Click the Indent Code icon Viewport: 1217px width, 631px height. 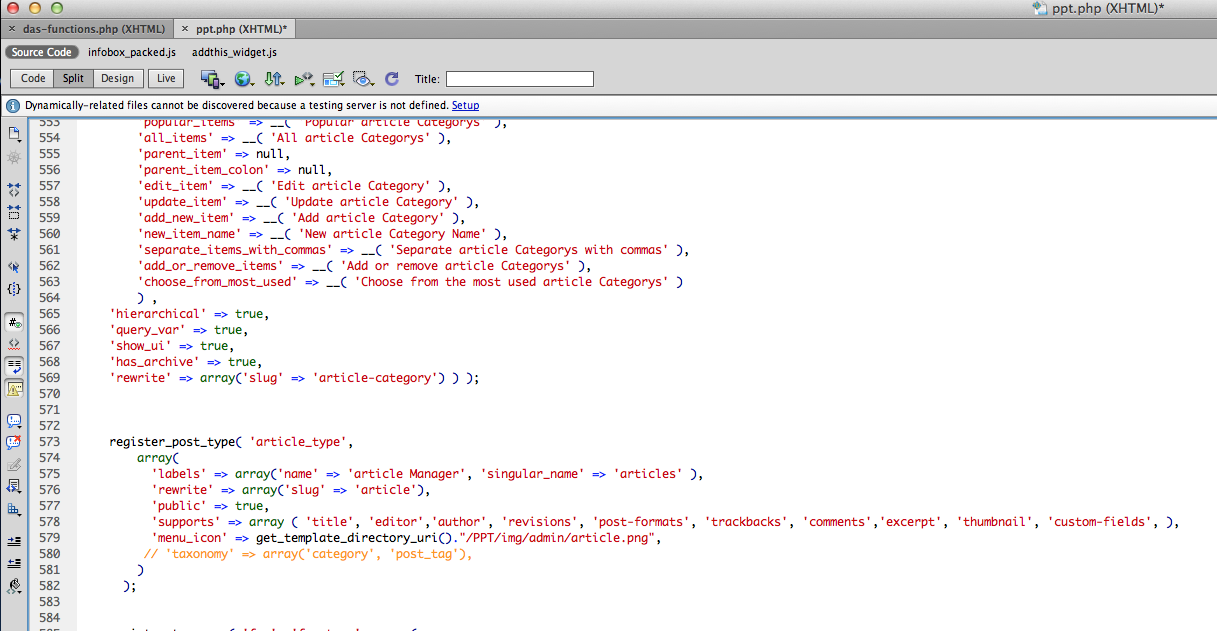(x=14, y=541)
